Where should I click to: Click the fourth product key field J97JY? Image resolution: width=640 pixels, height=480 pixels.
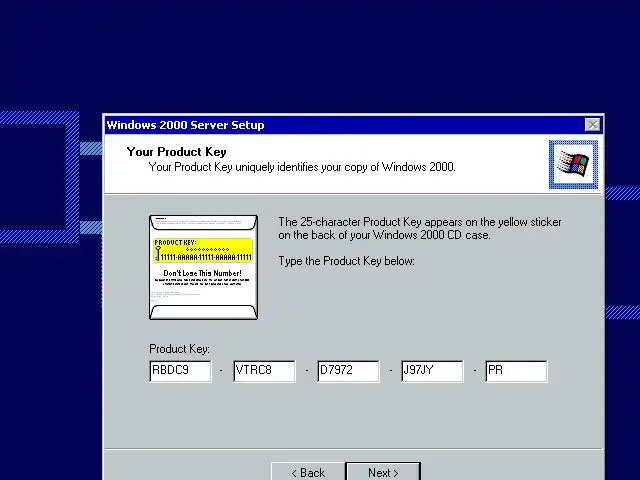(x=432, y=371)
